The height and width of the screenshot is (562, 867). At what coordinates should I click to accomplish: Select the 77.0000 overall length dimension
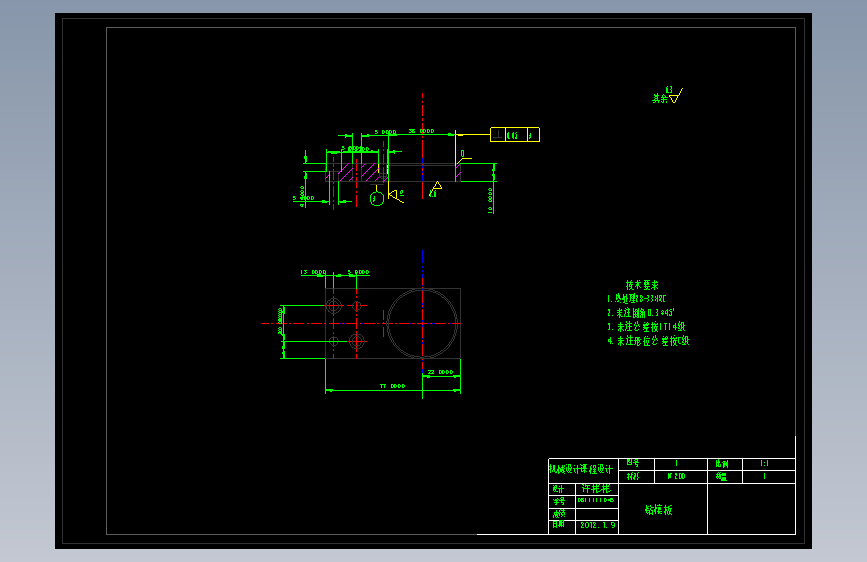[x=393, y=386]
